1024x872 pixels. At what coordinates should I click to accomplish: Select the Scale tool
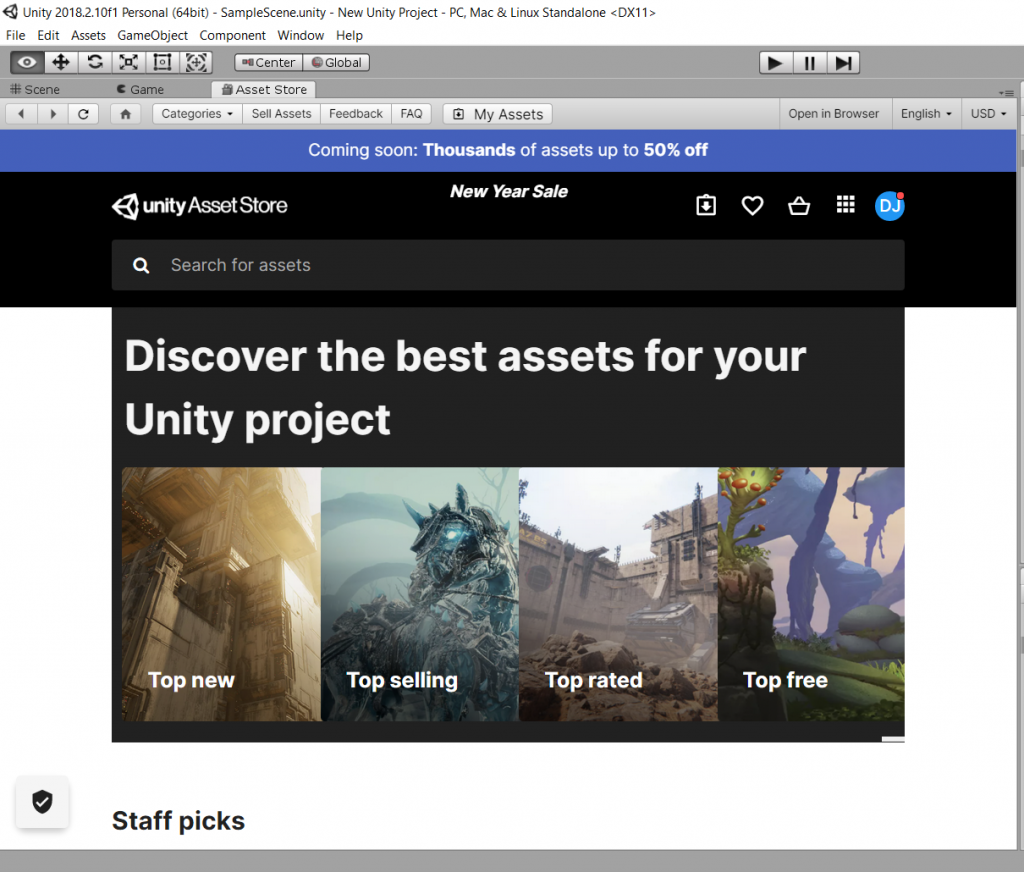(x=129, y=63)
